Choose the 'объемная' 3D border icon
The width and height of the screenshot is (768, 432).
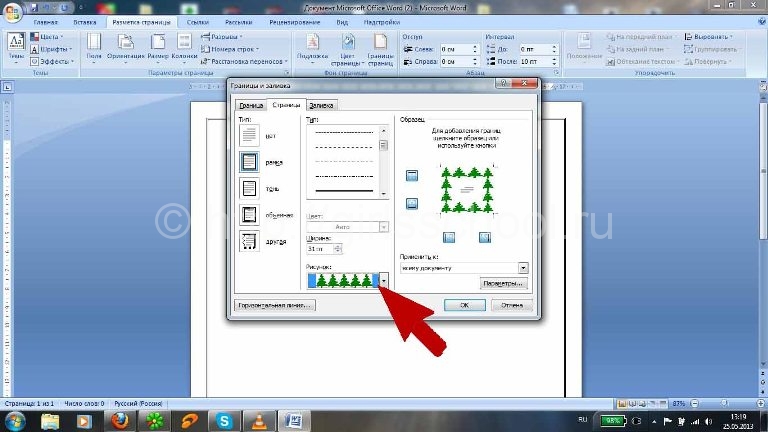coord(249,215)
